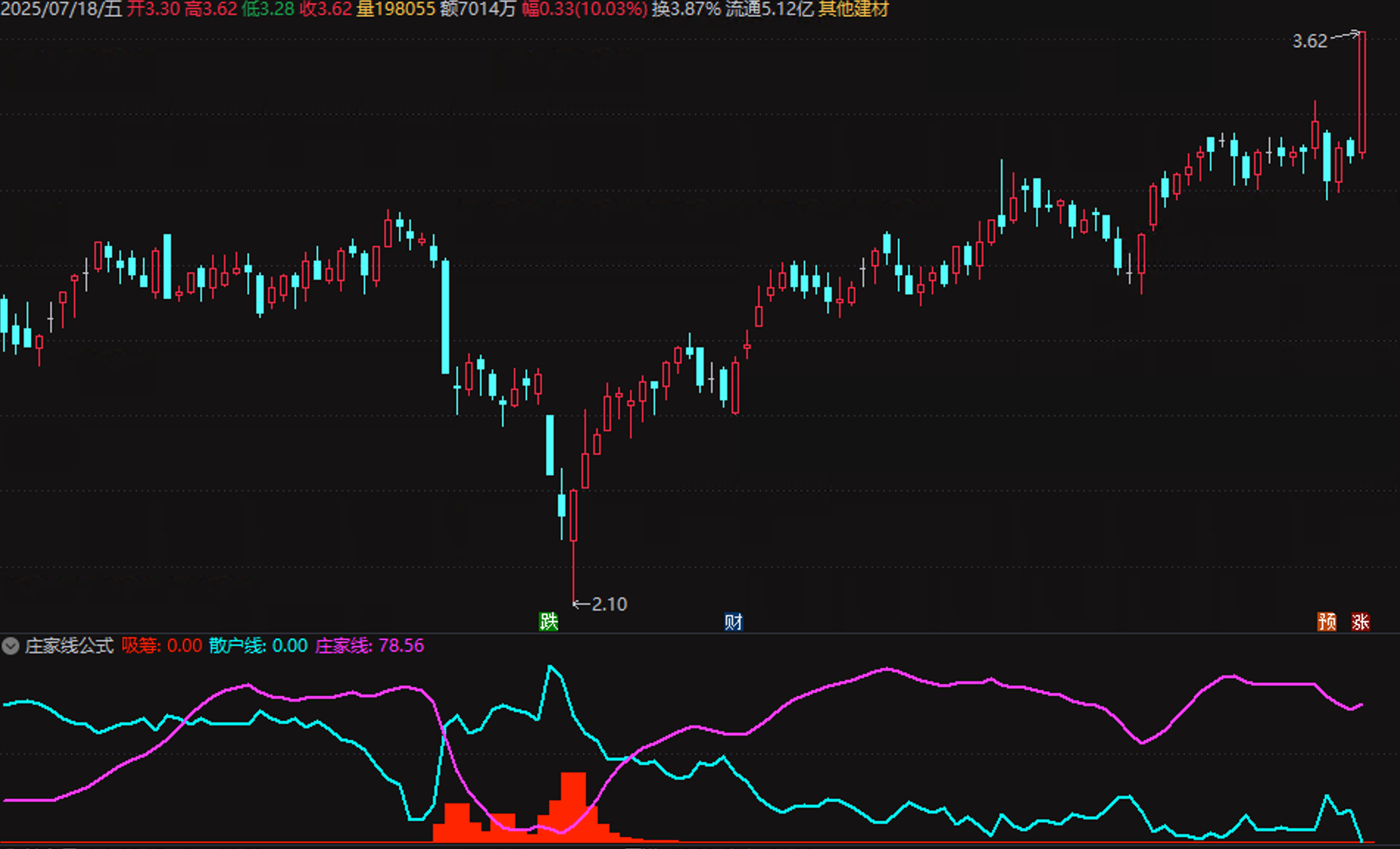This screenshot has width=1400, height=849.
Task: Click the 2.10 low price annotation
Action: pos(609,604)
